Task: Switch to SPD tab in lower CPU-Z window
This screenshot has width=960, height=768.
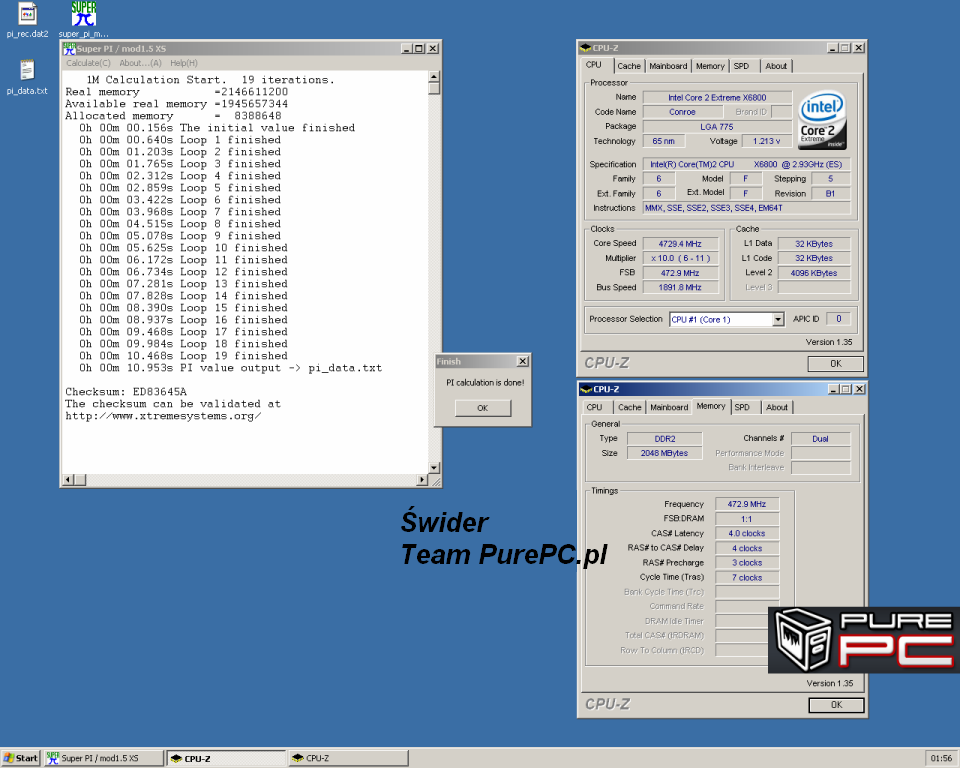Action: click(742, 407)
